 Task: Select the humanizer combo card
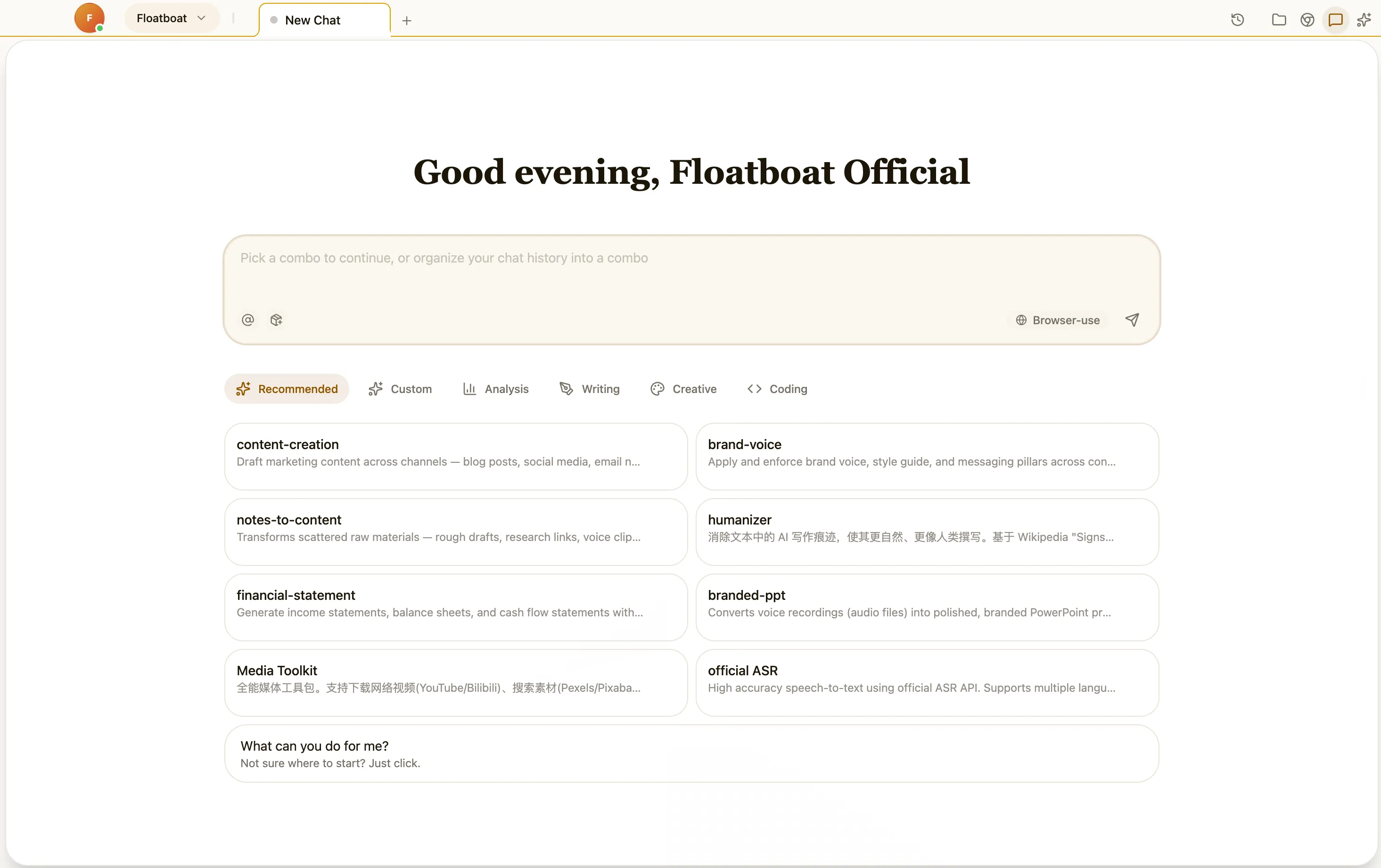pyautogui.click(x=928, y=532)
